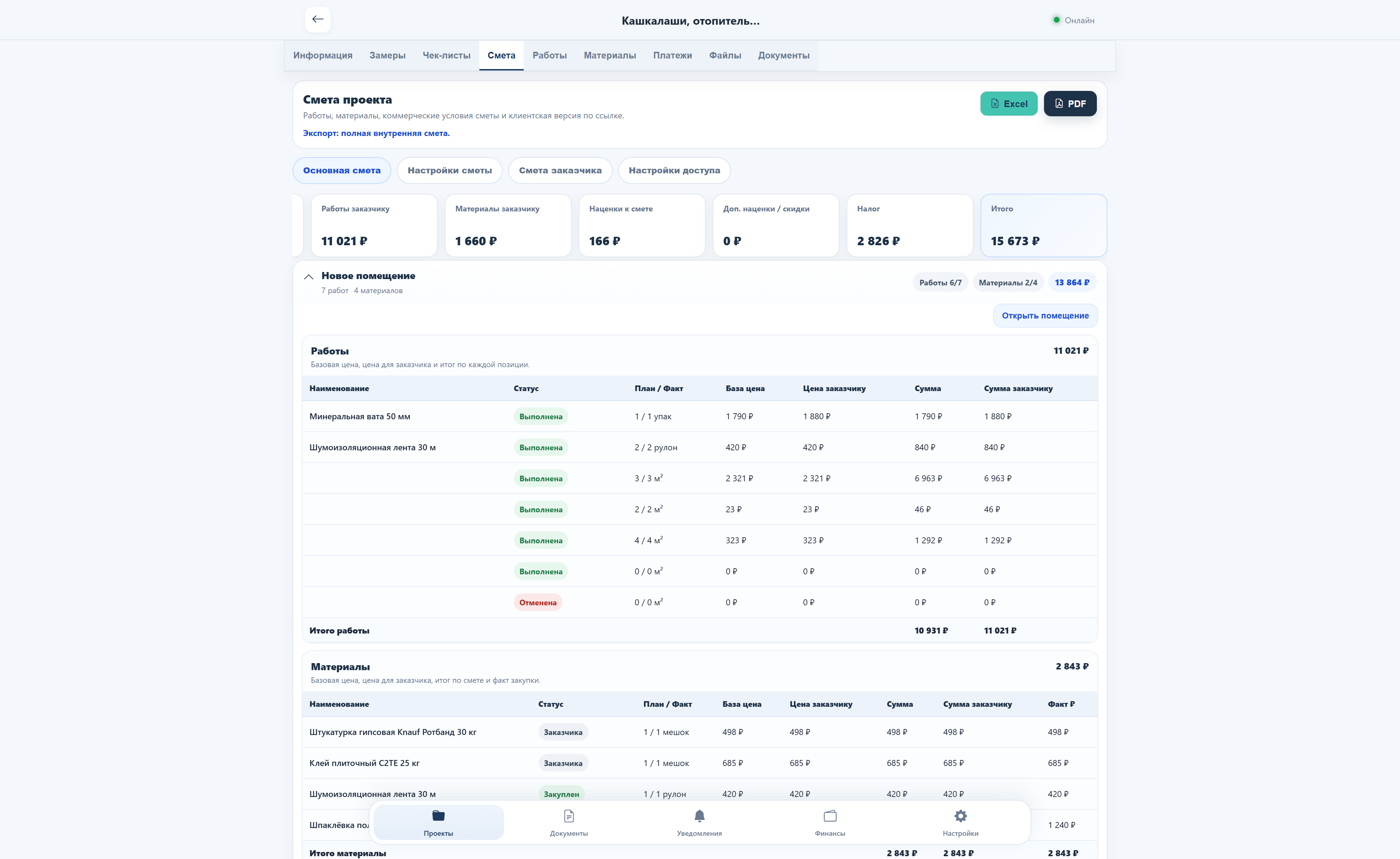Click the Отменена status badge
1400x859 pixels.
pyautogui.click(x=538, y=602)
